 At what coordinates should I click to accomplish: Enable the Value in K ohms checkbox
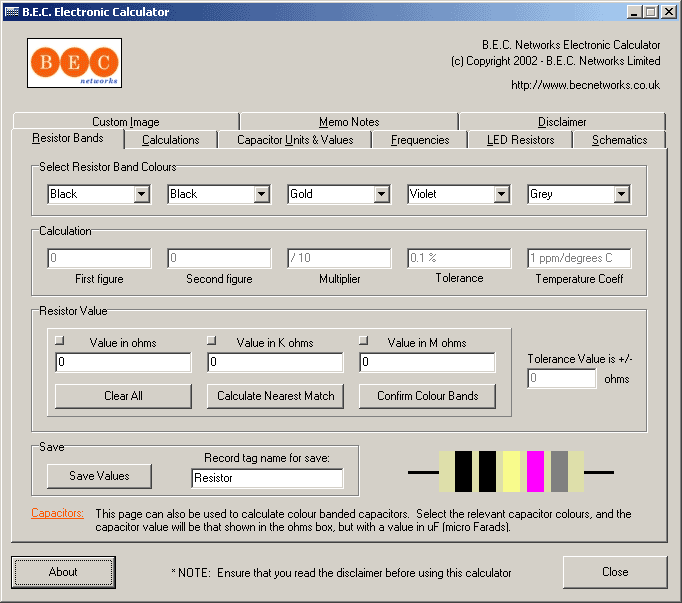pyautogui.click(x=211, y=342)
